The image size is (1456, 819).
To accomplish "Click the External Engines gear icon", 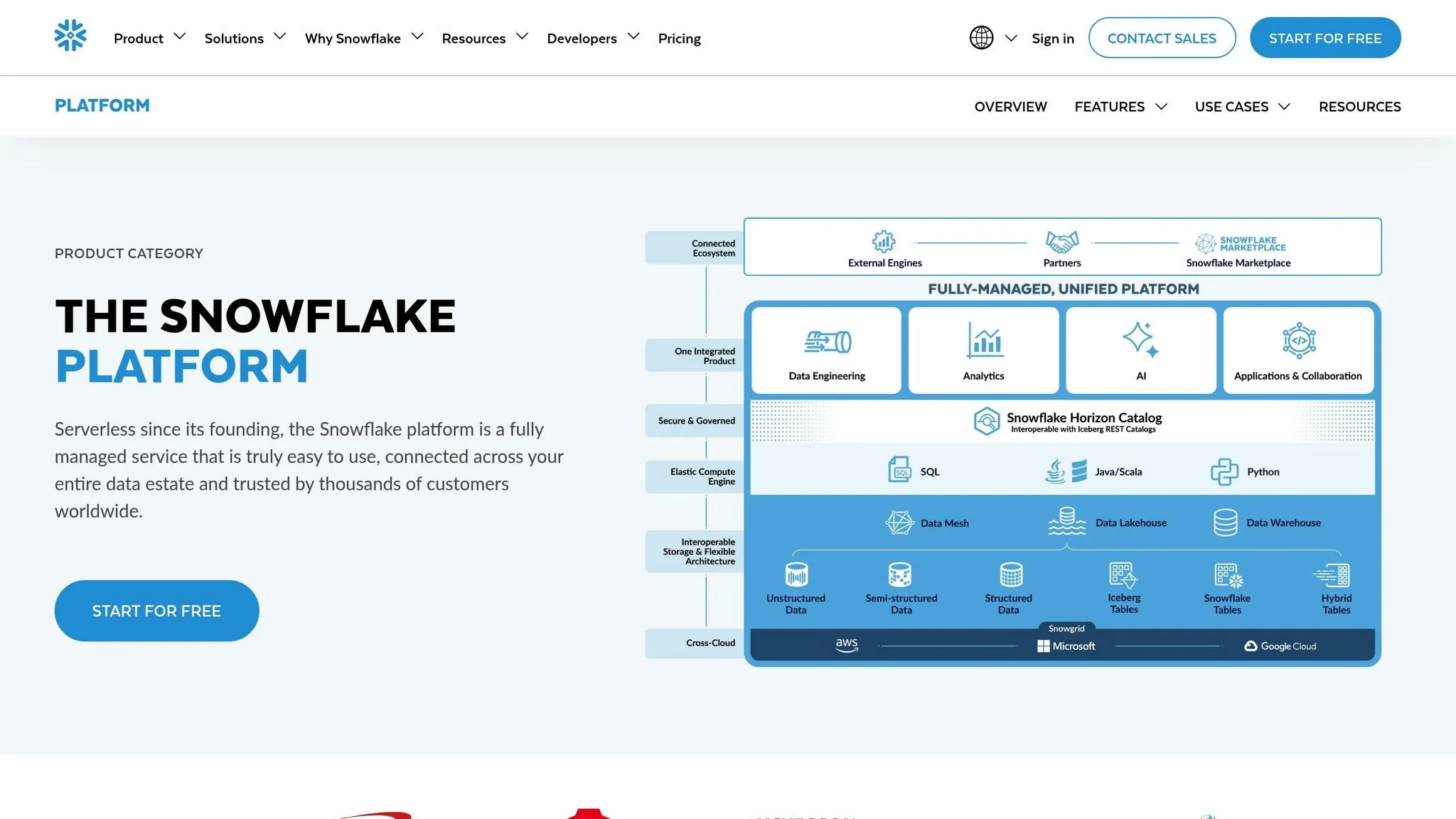I will coord(884,242).
